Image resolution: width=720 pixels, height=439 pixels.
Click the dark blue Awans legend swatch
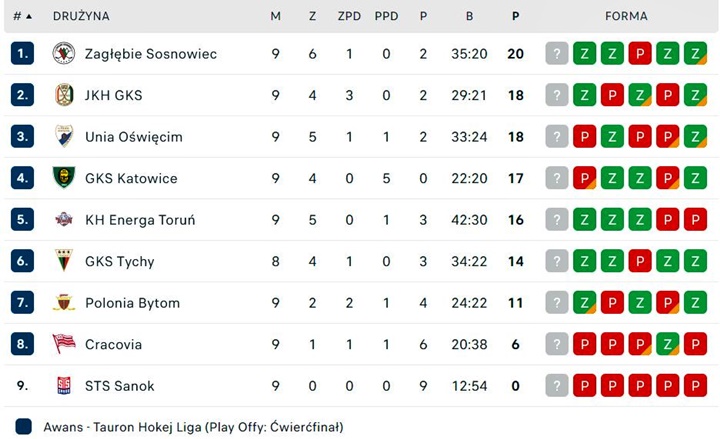pyautogui.click(x=24, y=426)
